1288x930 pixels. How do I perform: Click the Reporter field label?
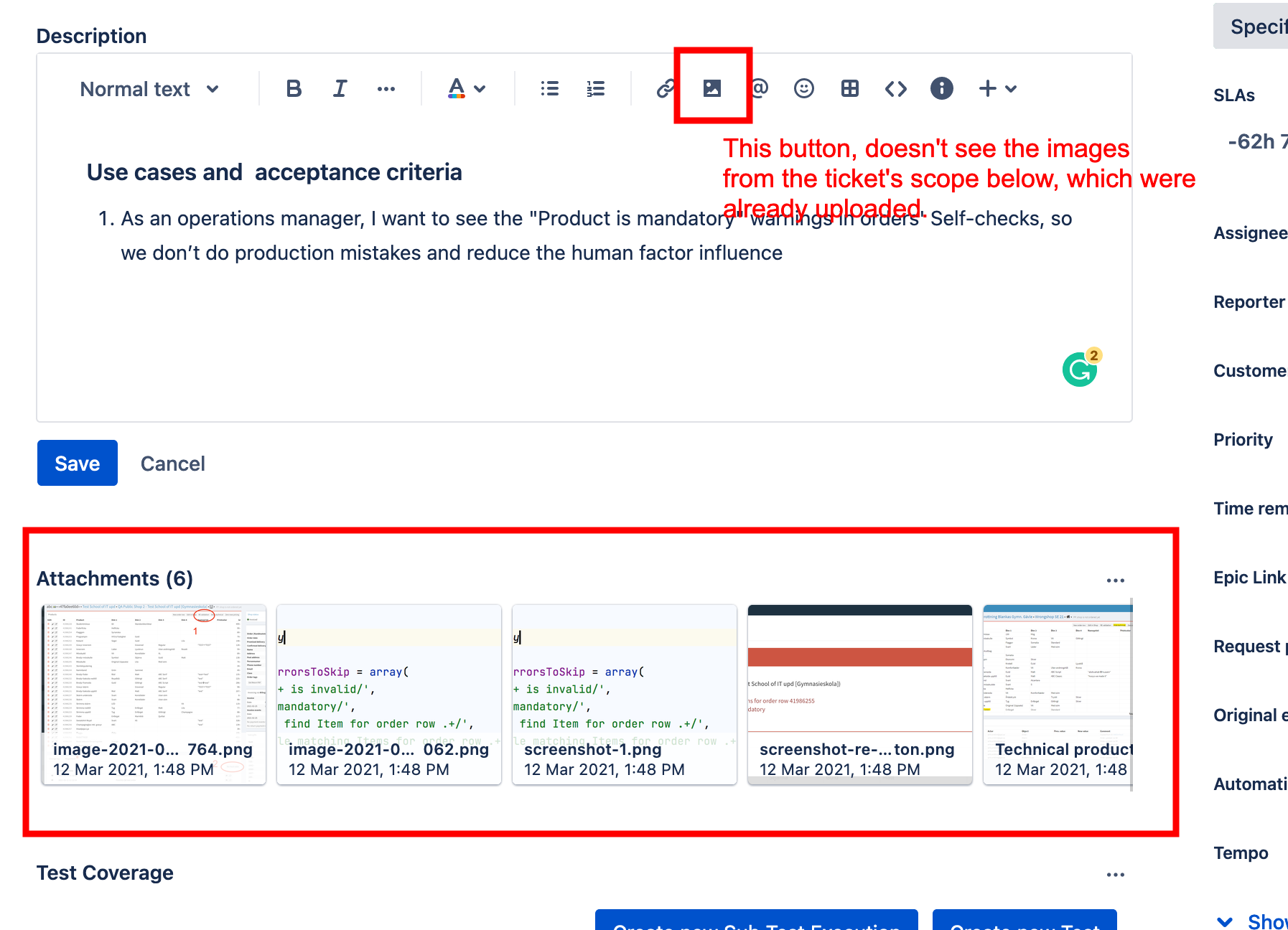click(1249, 302)
